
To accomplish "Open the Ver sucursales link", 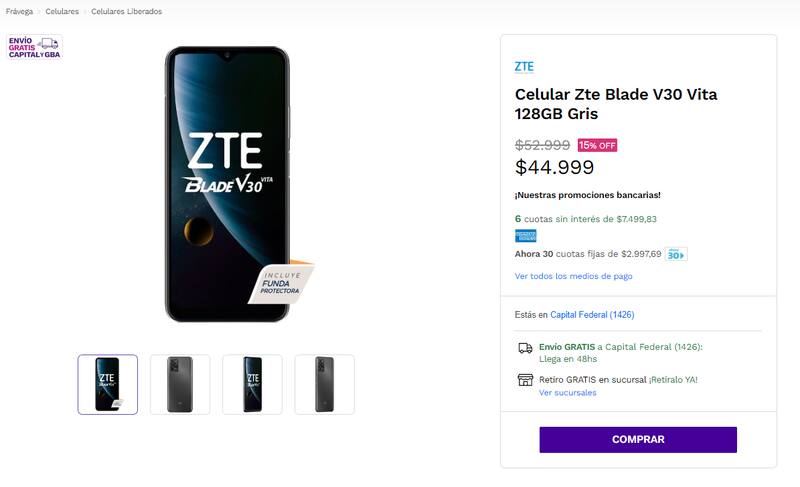I will (567, 393).
